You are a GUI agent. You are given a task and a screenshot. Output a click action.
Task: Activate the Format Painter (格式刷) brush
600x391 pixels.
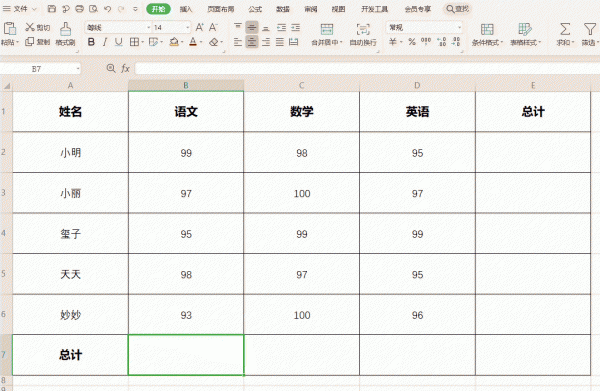(65, 34)
